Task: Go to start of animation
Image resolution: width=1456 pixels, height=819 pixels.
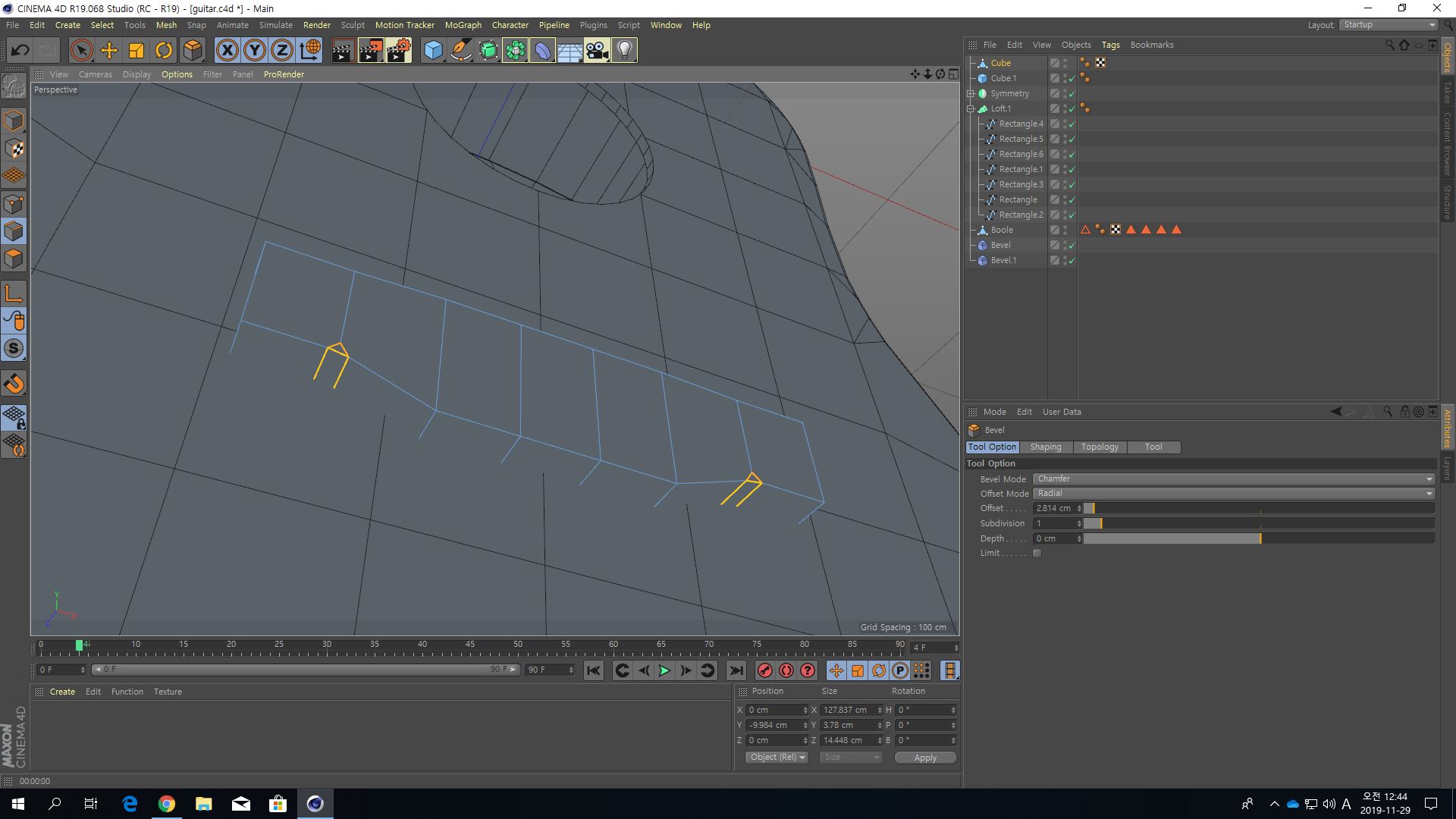Action: (594, 670)
